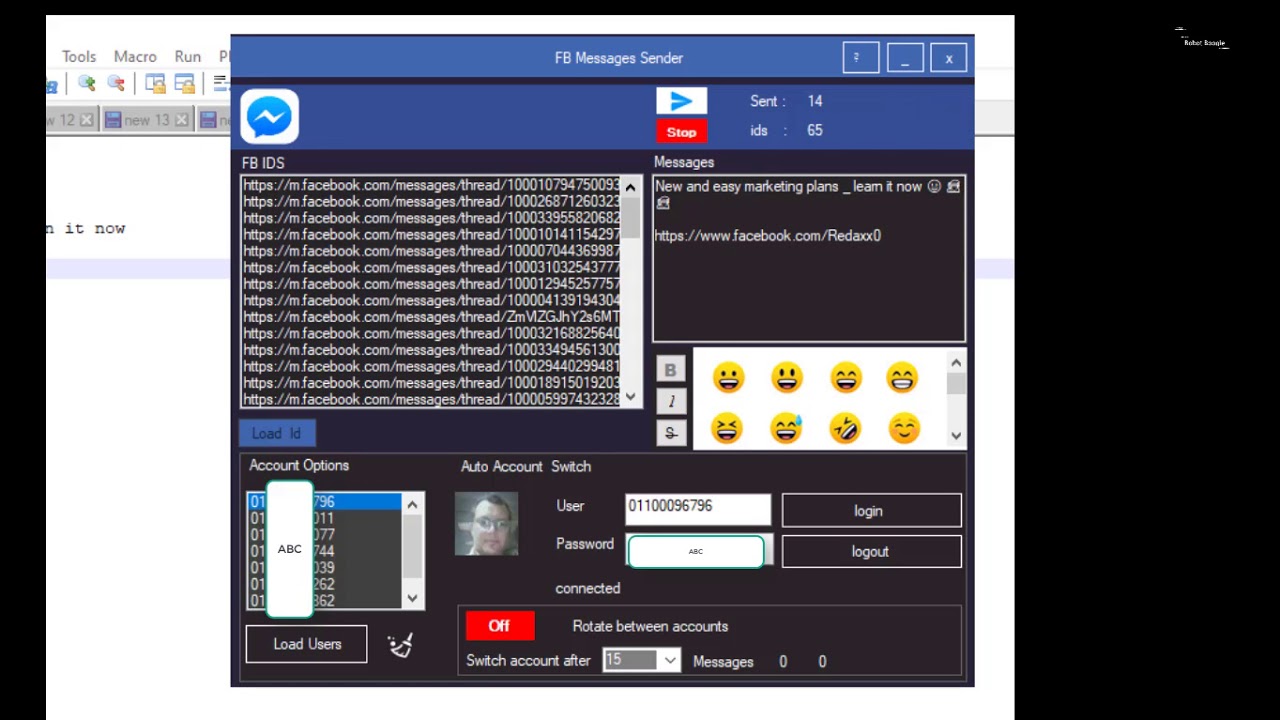Select thread URL ending 100032168825640

pyautogui.click(x=431, y=333)
